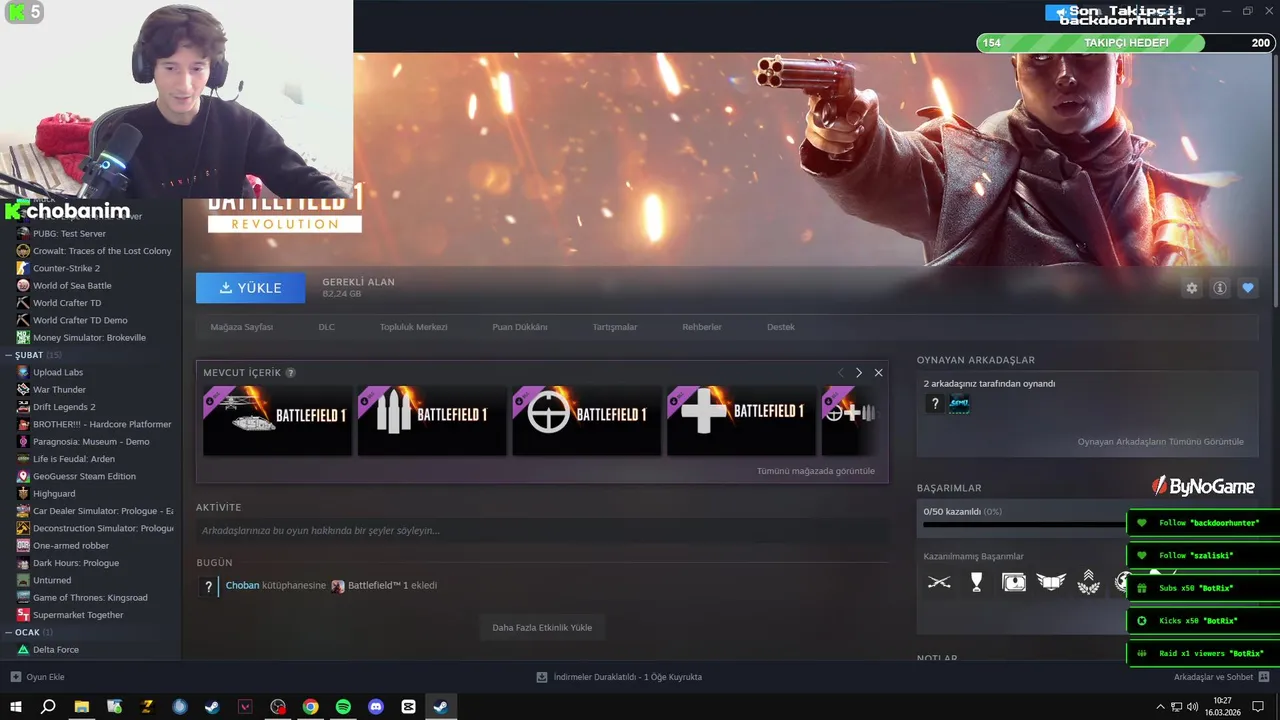Open the Tartışmalar tab
Viewport: 1280px width, 720px height.
[x=614, y=327]
